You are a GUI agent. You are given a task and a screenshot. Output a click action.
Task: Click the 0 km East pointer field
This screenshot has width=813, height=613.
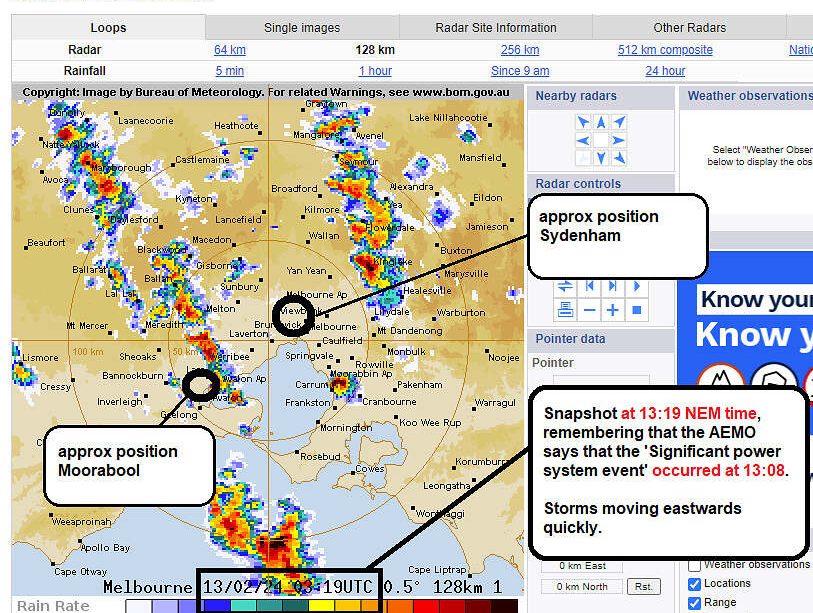[x=584, y=566]
